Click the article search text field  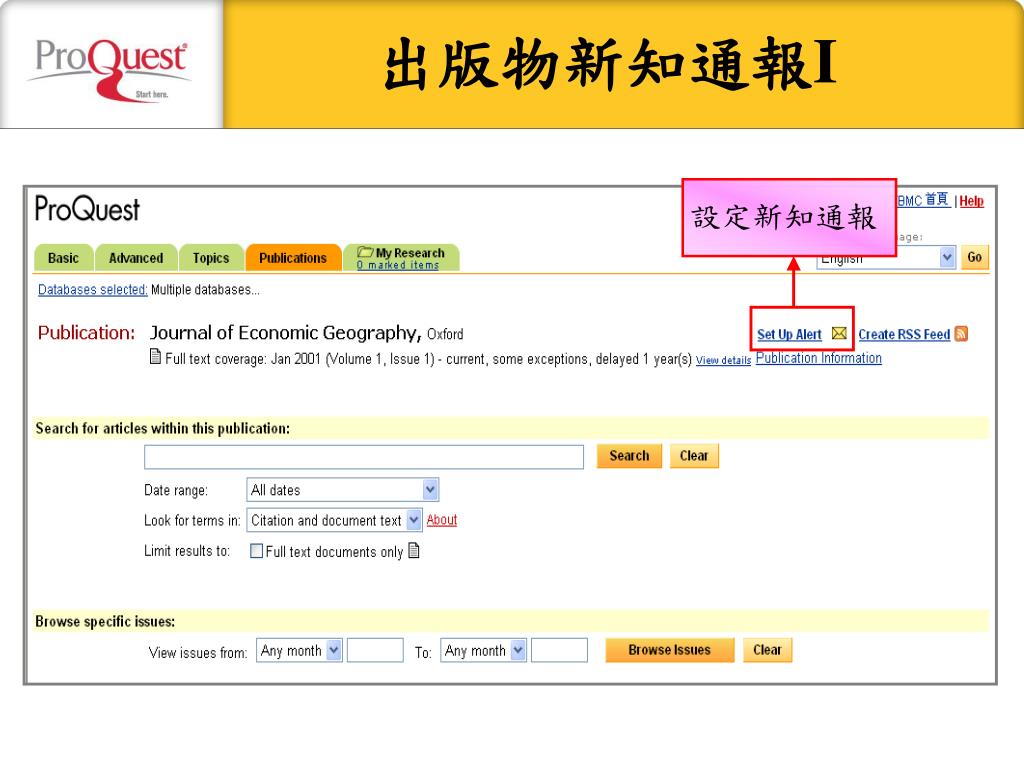[364, 457]
